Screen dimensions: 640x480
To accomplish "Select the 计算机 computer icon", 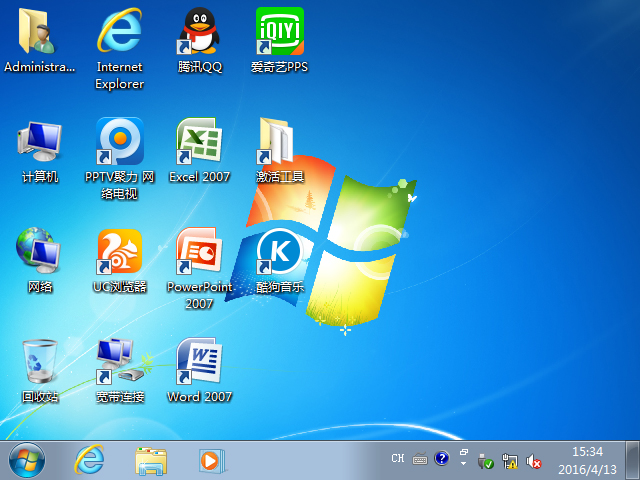I will pos(40,150).
